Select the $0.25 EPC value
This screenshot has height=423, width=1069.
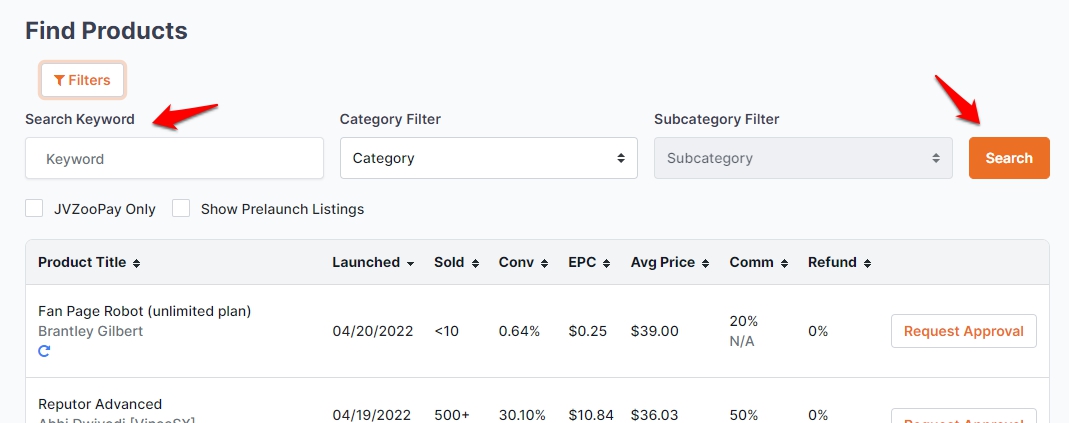coord(588,332)
